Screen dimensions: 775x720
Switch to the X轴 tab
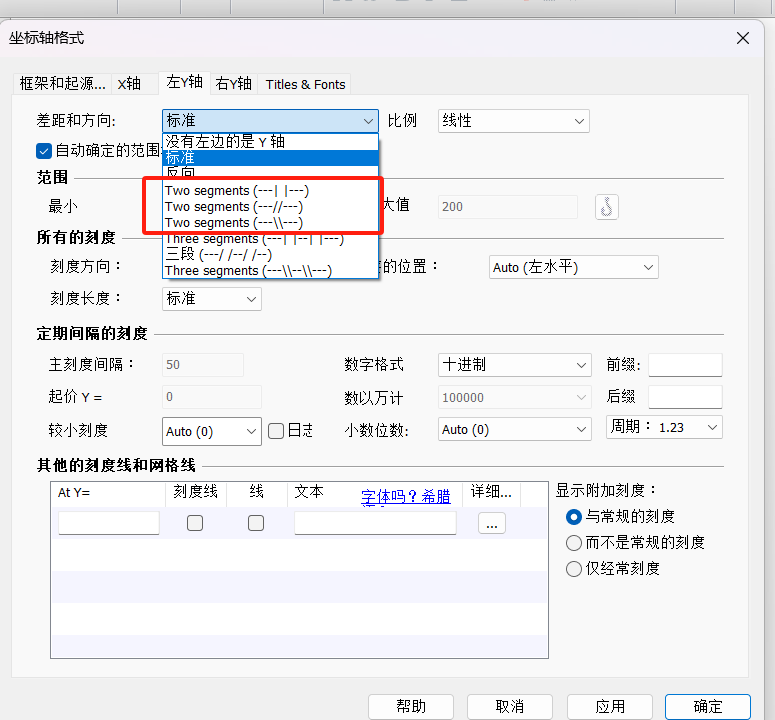coord(129,84)
